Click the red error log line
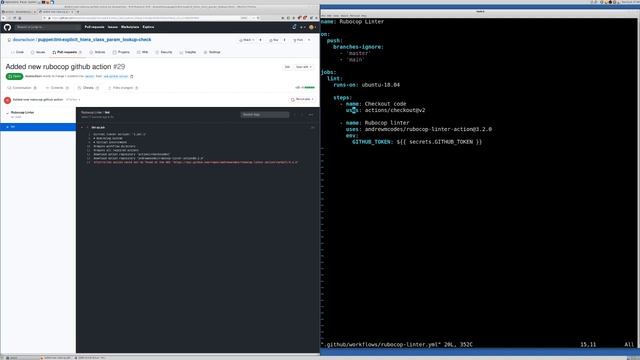The width and height of the screenshot is (640, 360). tap(195, 162)
